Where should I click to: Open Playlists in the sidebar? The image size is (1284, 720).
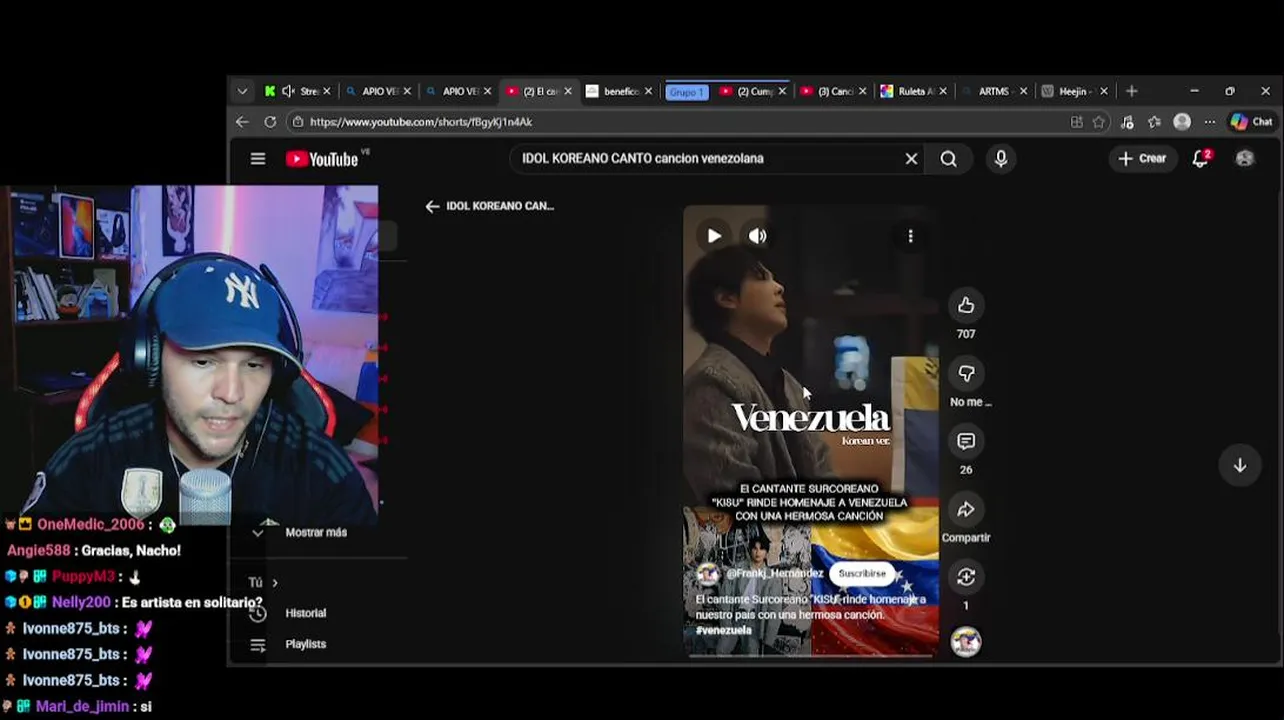[x=305, y=645]
